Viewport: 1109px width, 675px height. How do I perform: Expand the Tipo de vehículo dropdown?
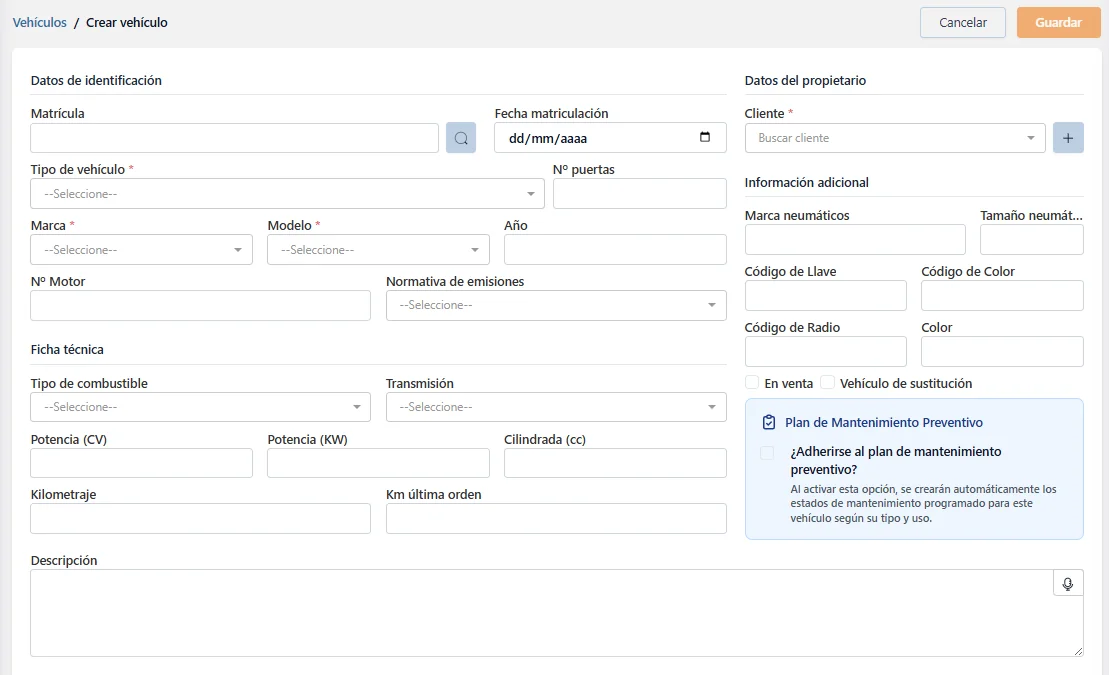coord(287,194)
